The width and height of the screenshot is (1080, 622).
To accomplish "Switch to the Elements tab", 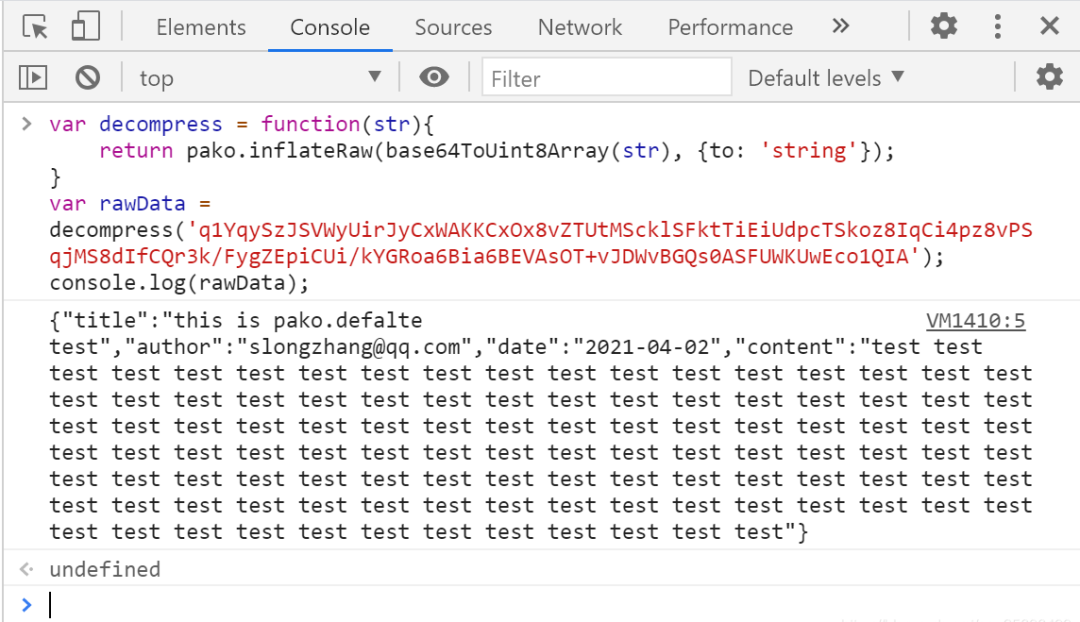I will pos(201,28).
